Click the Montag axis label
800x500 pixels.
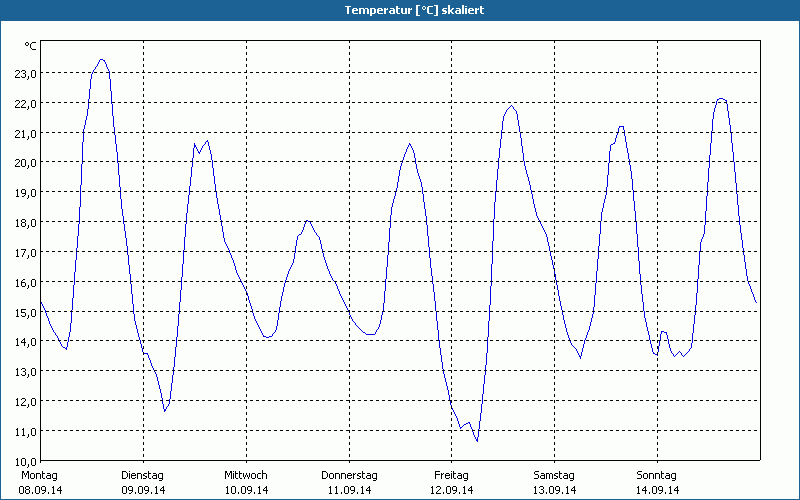click(39, 476)
